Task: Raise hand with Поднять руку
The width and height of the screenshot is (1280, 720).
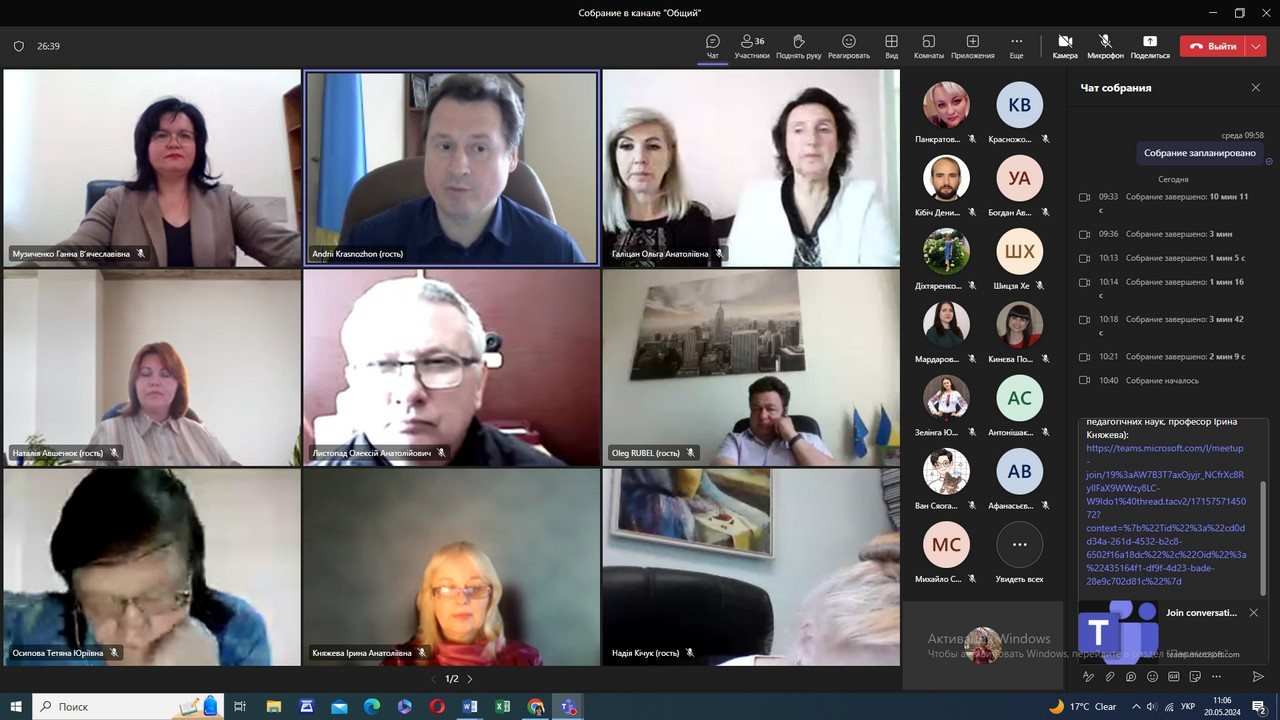Action: pyautogui.click(x=798, y=46)
